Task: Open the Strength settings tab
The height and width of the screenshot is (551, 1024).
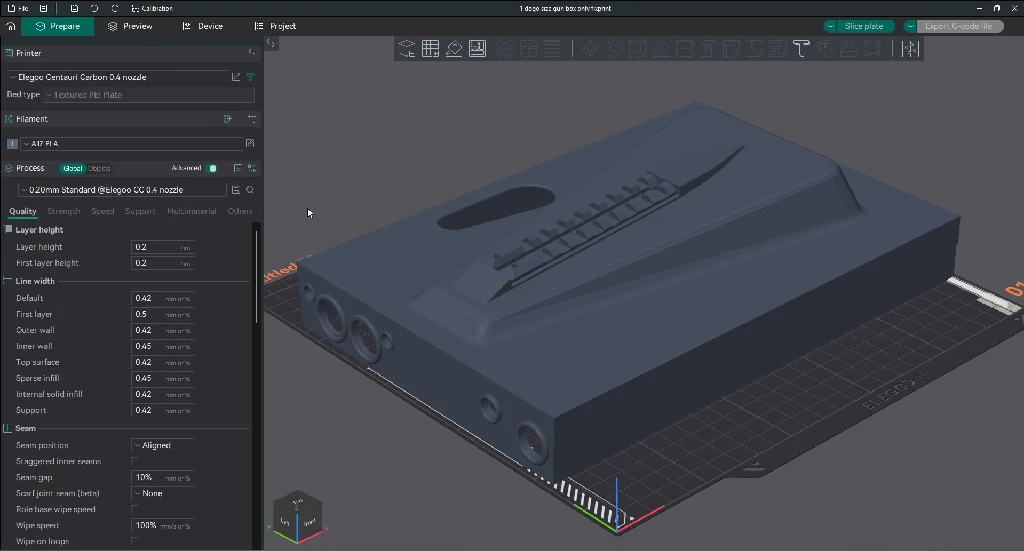Action: point(63,211)
